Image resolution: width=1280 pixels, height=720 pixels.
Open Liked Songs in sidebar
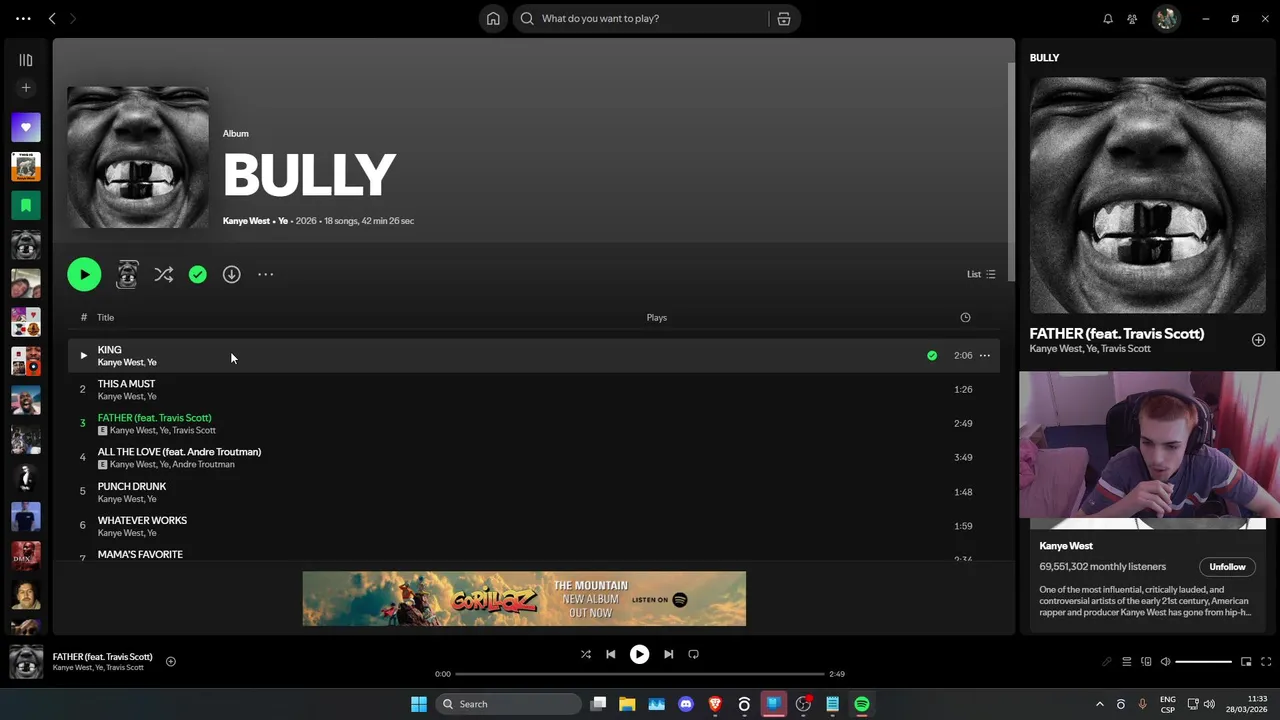(26, 127)
